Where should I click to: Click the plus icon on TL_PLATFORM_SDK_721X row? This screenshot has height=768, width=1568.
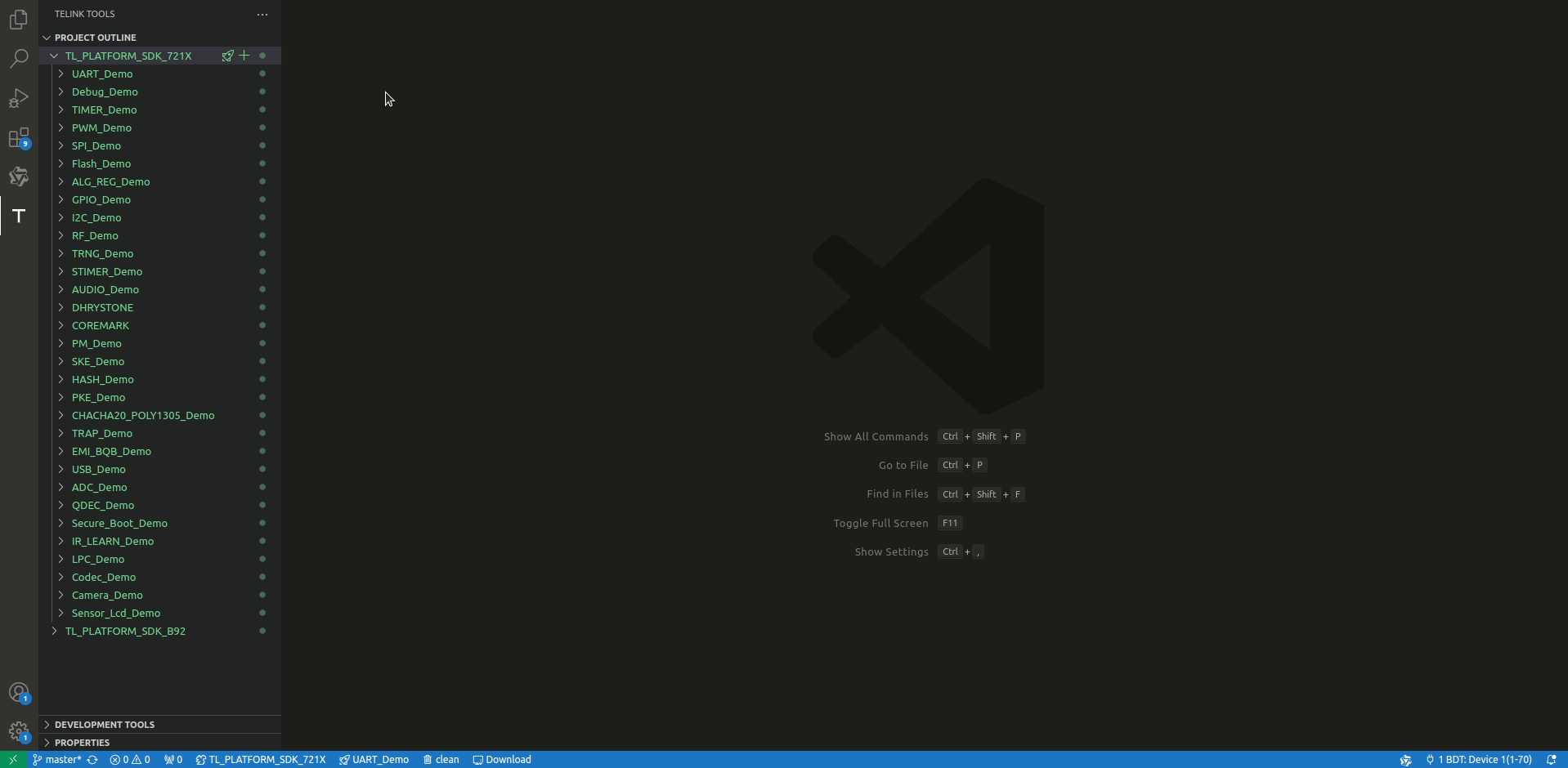point(244,56)
